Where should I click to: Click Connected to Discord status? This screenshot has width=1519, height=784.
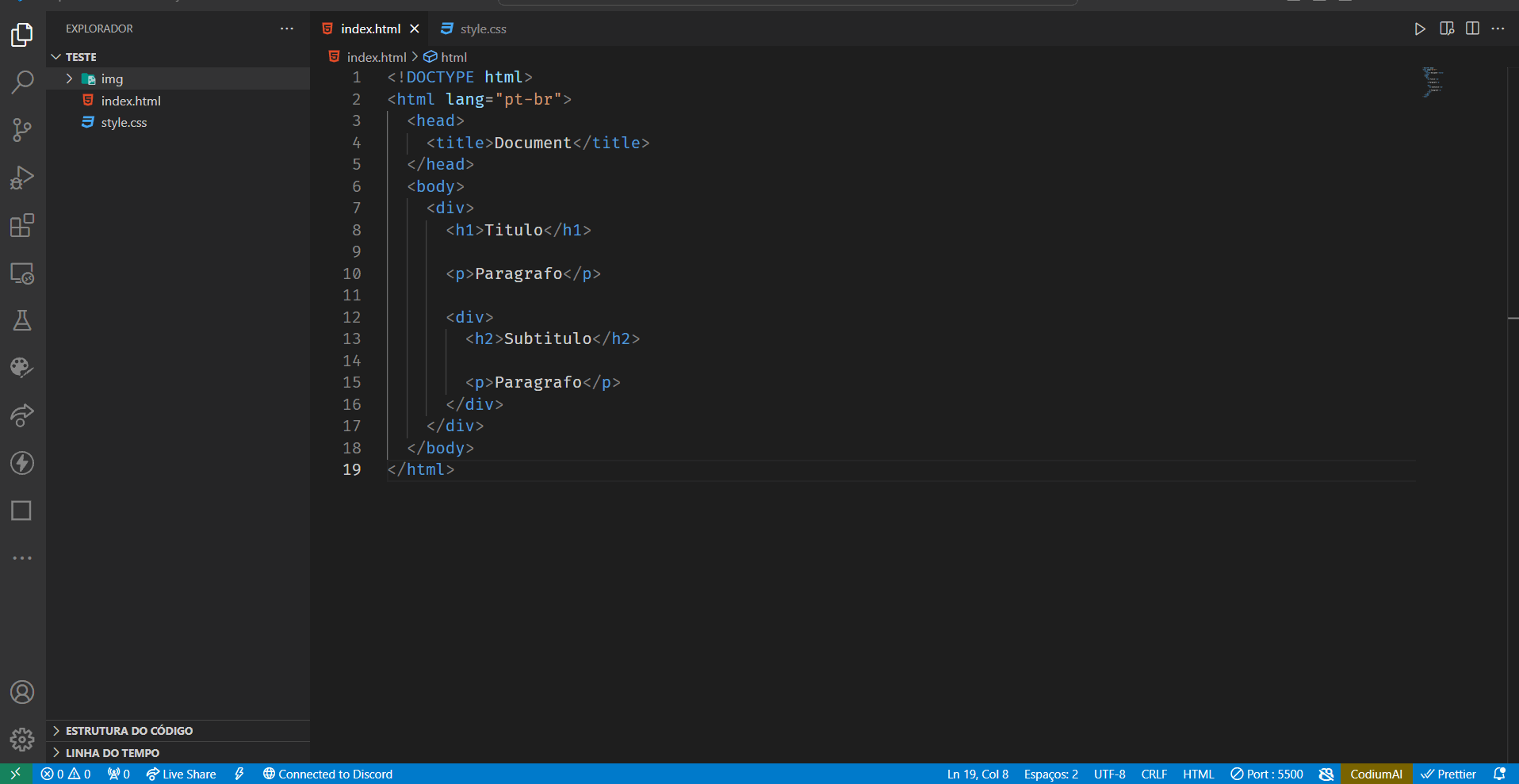327,774
